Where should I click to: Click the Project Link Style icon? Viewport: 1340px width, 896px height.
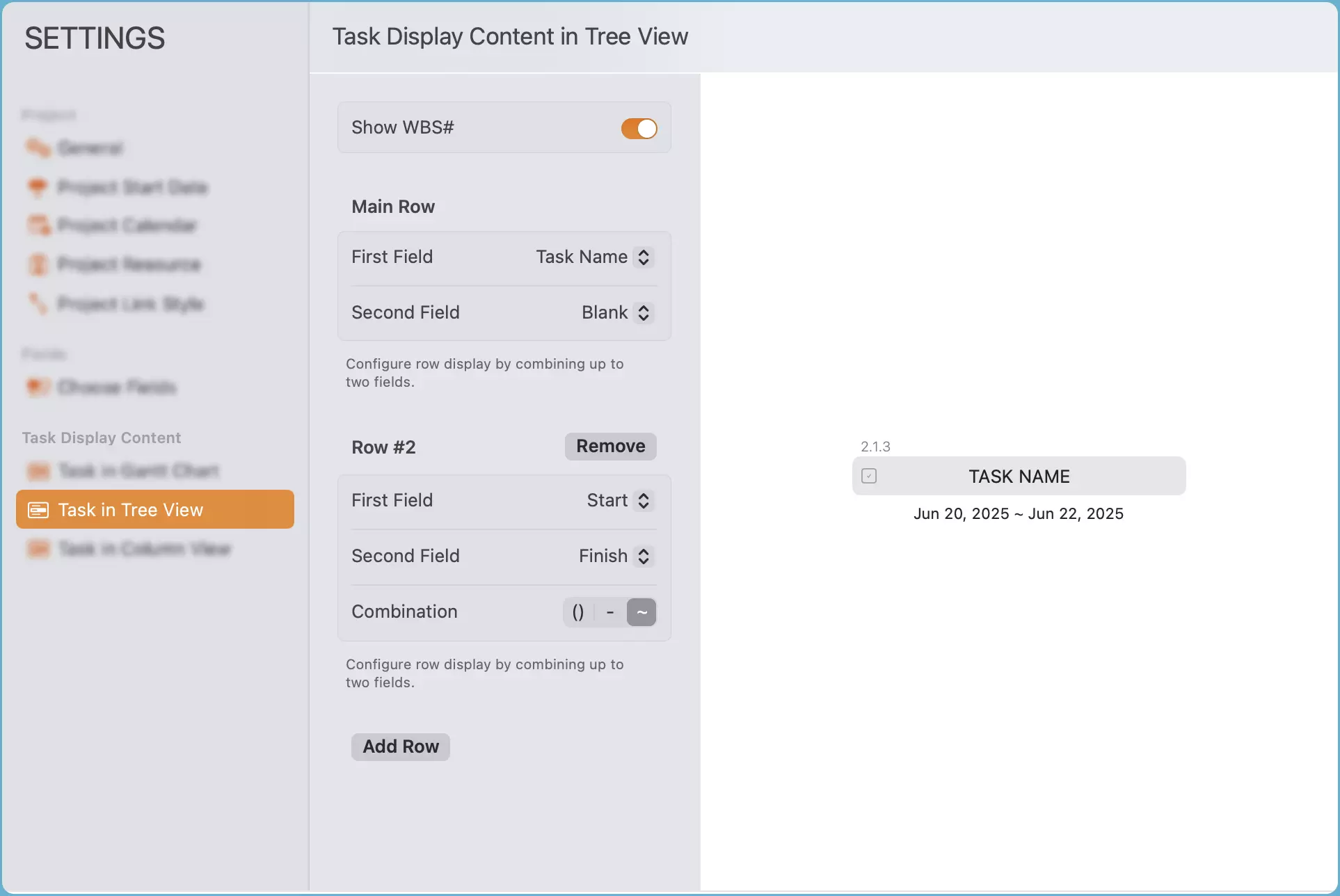(x=38, y=303)
